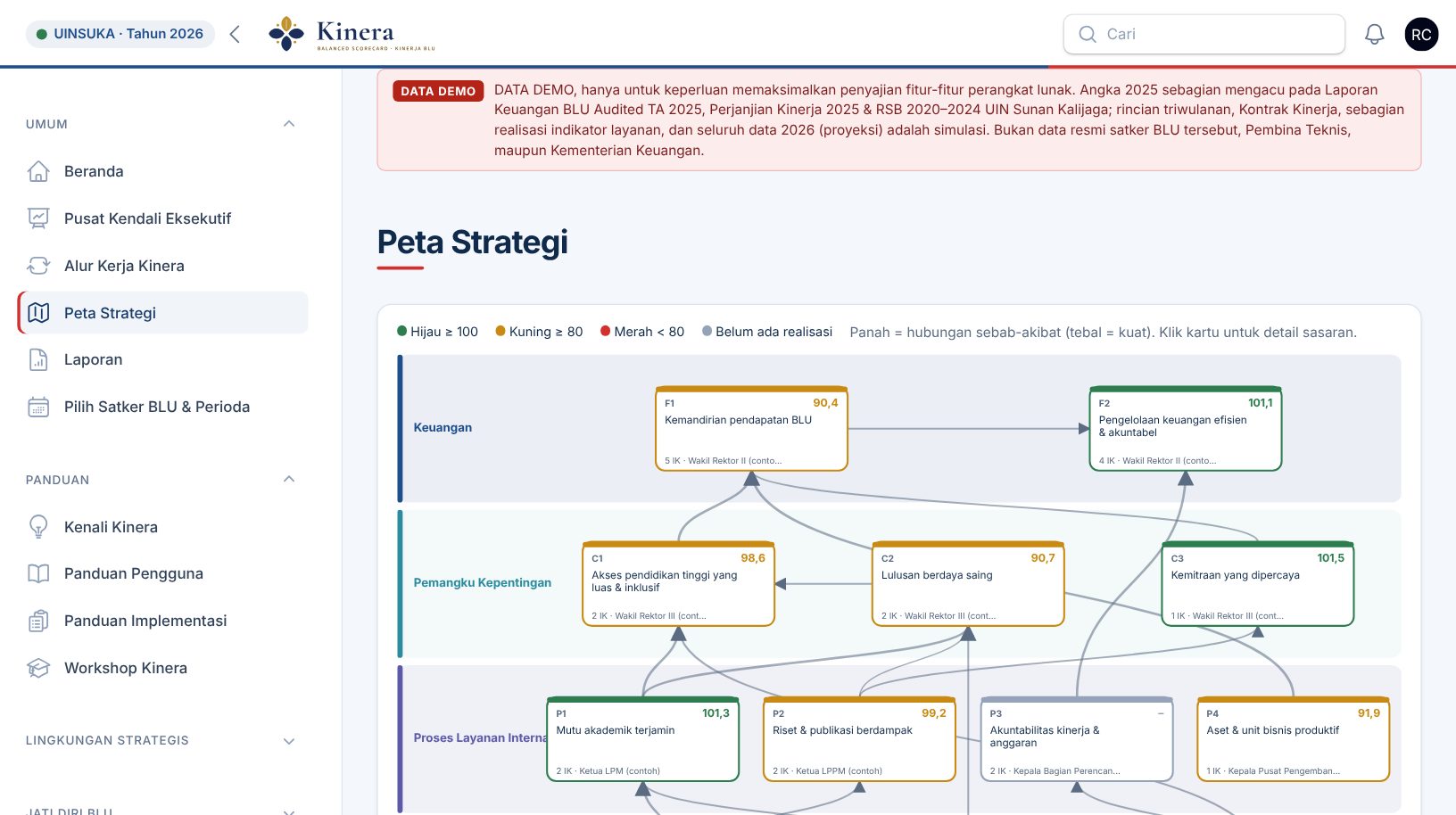This screenshot has width=1456, height=815.
Task: Click the Pilih Satker BLU calendar icon
Action: coord(38,407)
